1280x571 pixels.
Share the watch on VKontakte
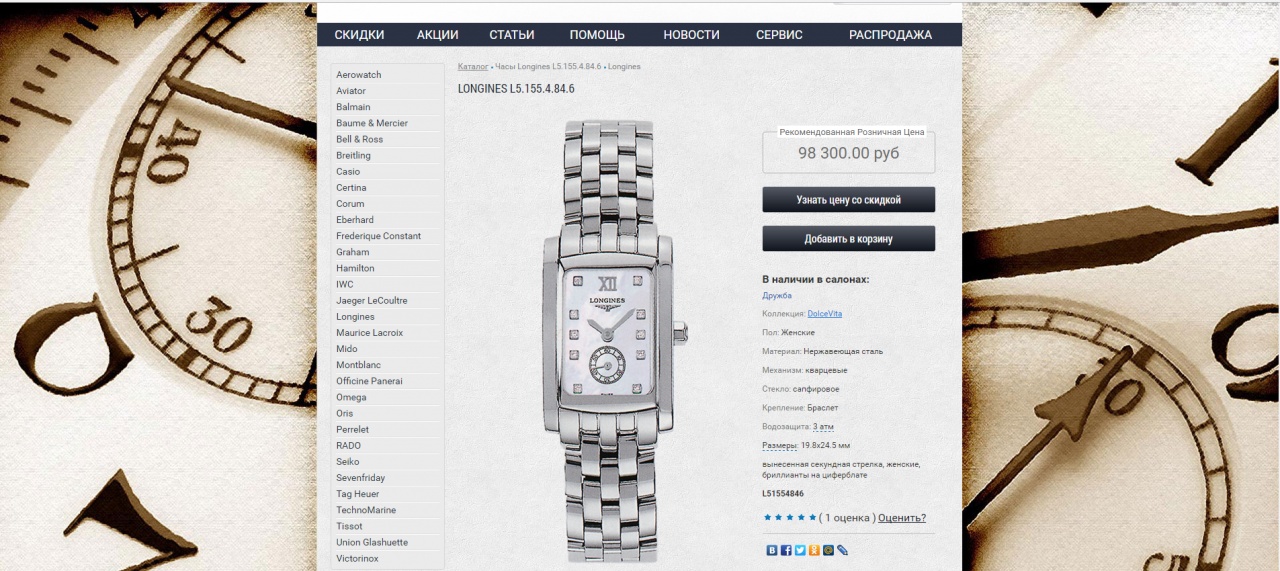click(772, 550)
